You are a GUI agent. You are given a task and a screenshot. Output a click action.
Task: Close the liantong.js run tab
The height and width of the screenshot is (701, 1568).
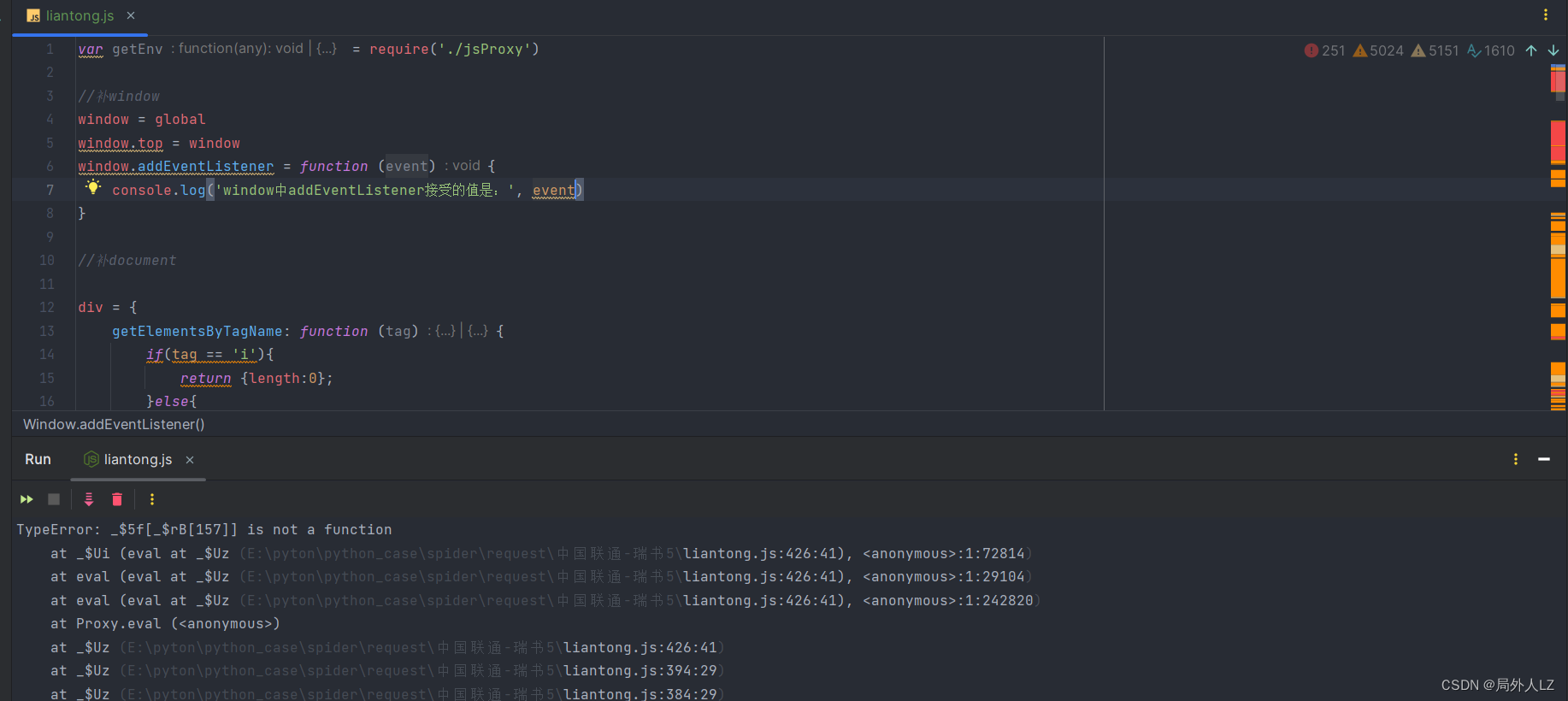point(190,460)
